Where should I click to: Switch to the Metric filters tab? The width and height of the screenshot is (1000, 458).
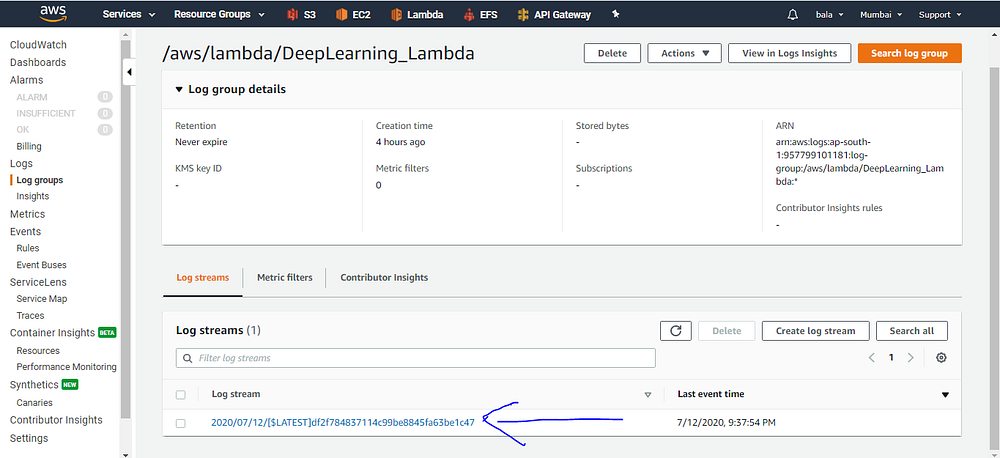tap(284, 277)
